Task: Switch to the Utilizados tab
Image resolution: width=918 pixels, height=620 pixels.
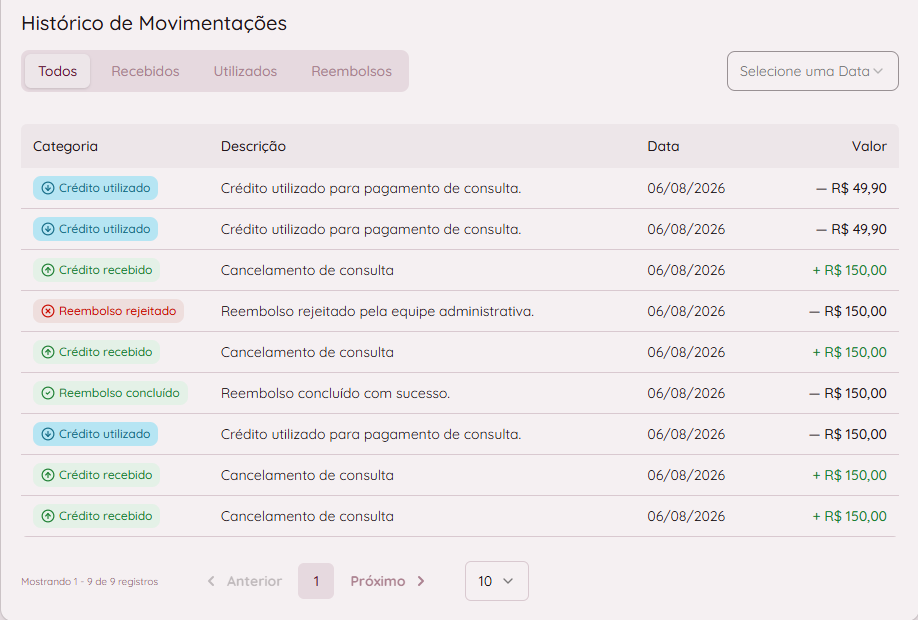Action: pyautogui.click(x=245, y=71)
